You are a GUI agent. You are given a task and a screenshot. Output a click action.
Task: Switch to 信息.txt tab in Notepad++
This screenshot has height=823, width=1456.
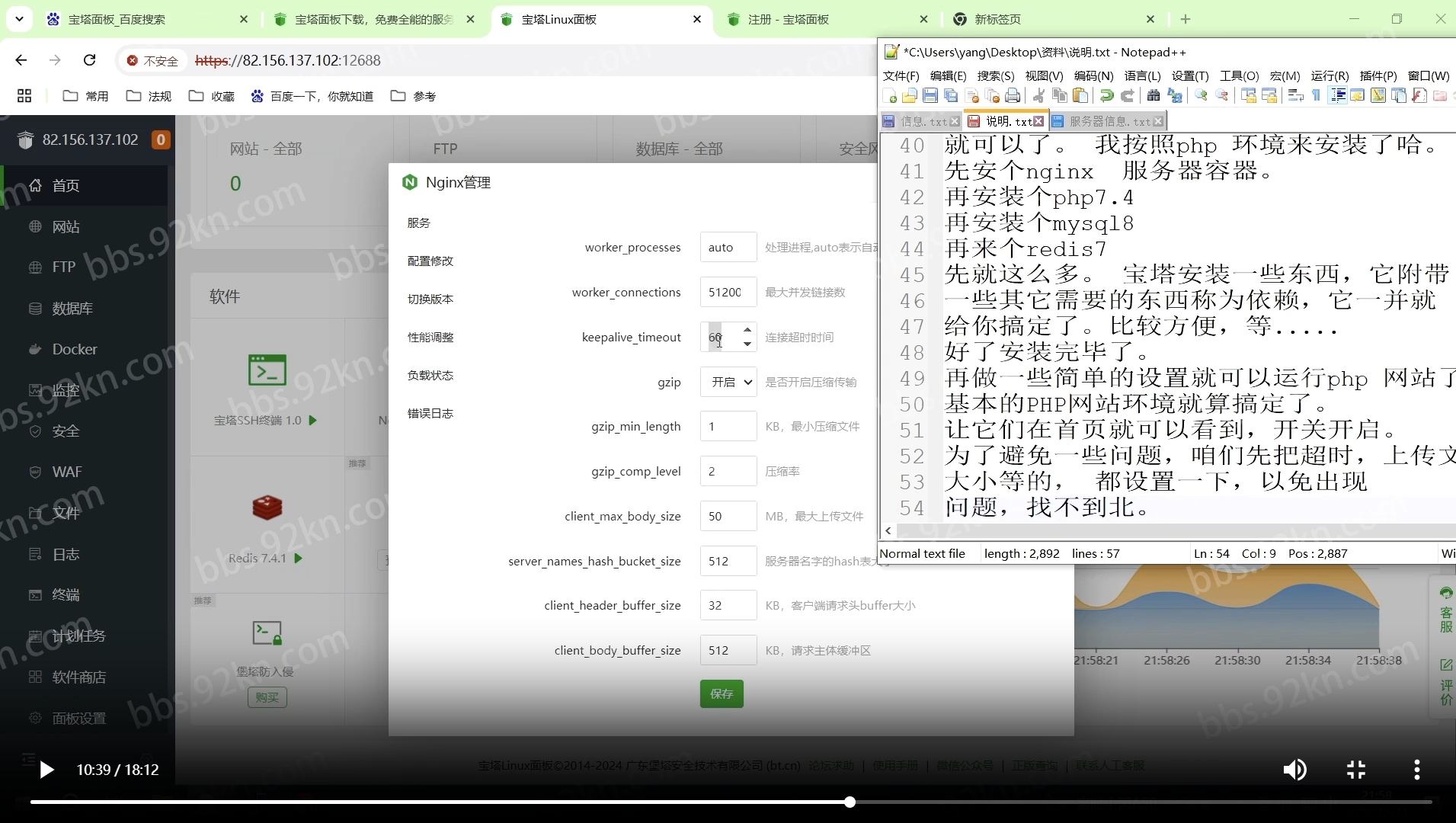tap(923, 121)
